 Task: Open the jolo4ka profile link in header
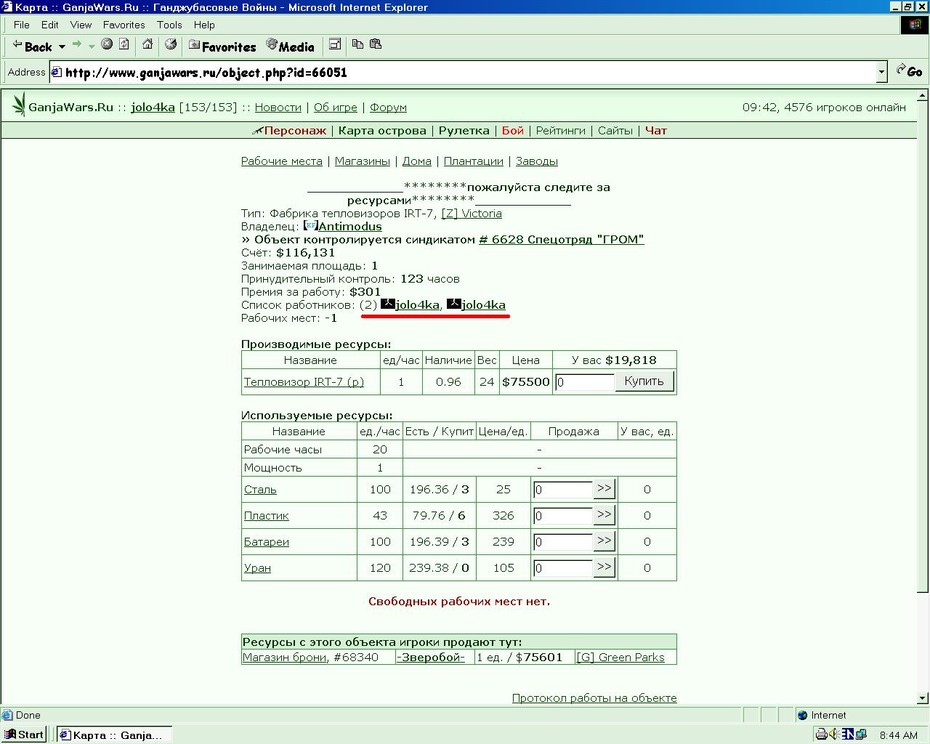pos(153,107)
